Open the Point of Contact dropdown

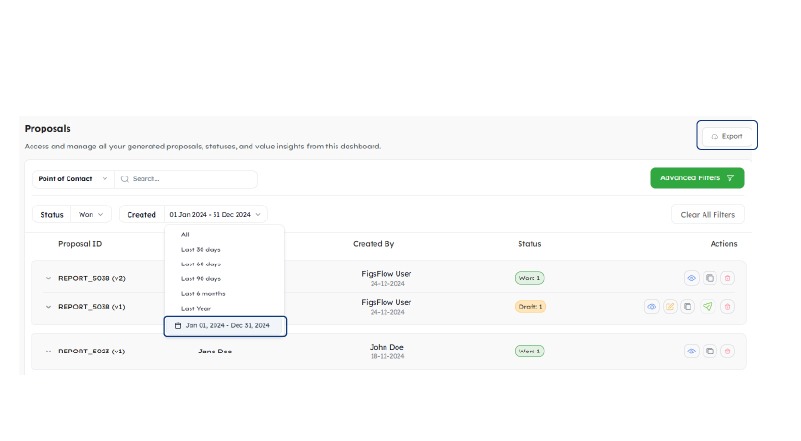coord(73,179)
